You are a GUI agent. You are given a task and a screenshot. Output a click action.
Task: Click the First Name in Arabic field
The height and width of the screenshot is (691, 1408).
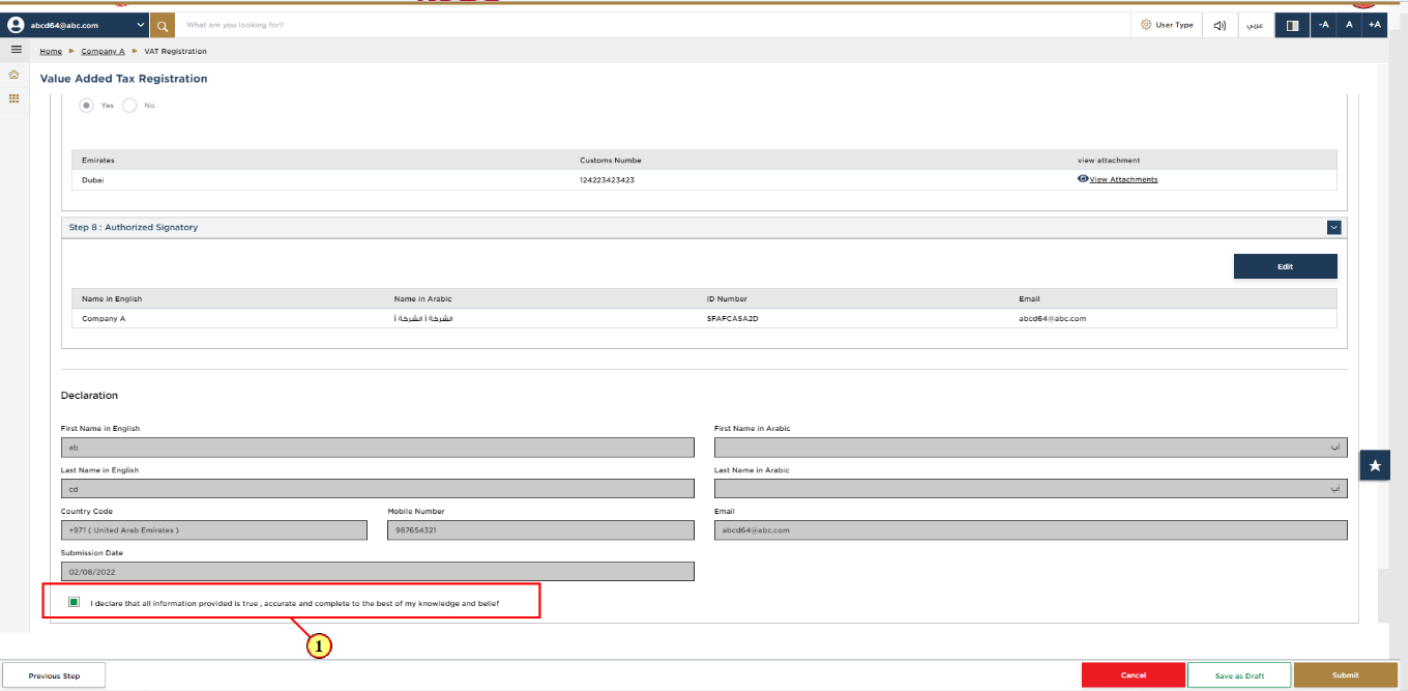pos(1031,447)
